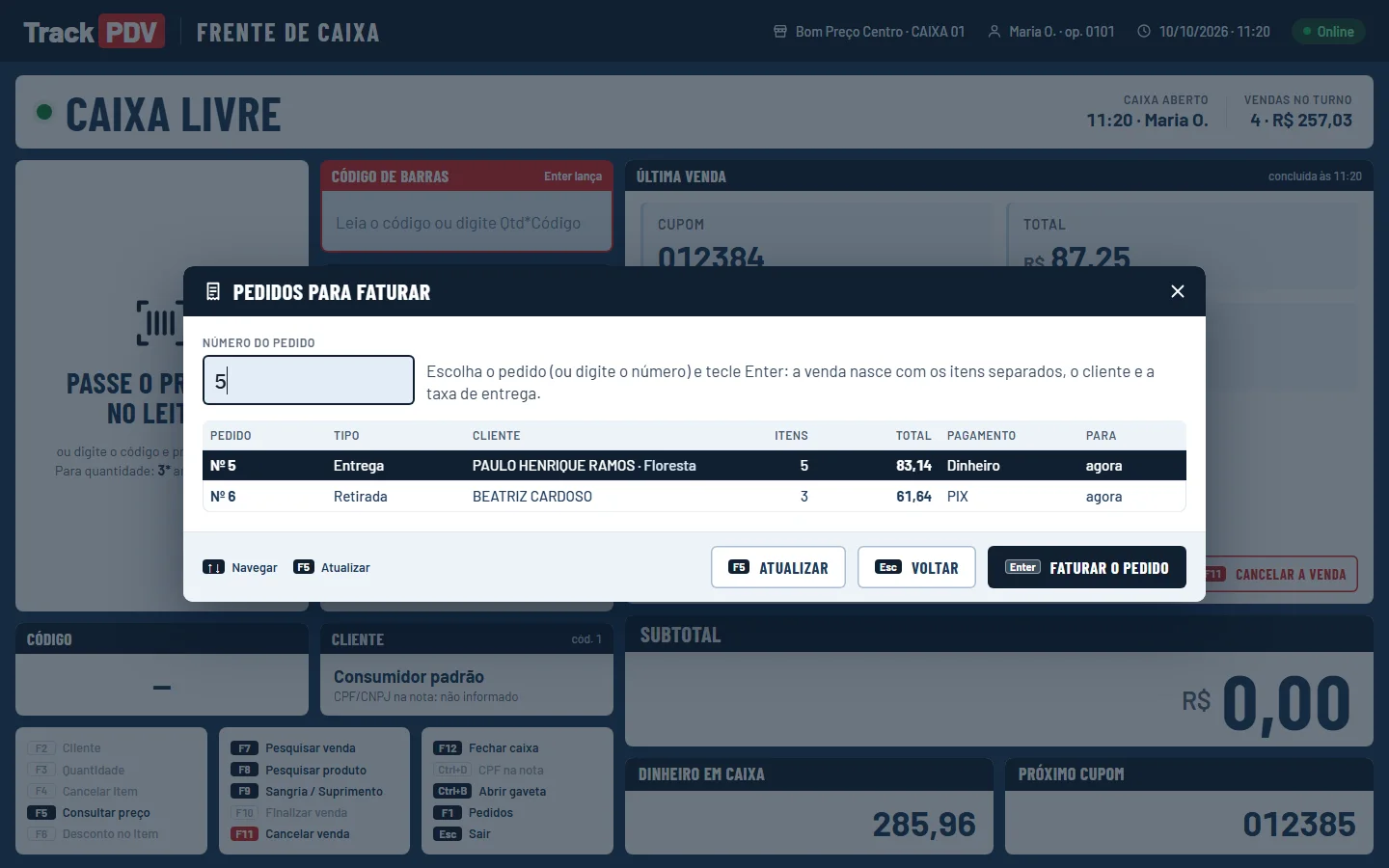Click the TrackPDV logo
Viewport: 1389px width, 868px height.
coord(94,32)
